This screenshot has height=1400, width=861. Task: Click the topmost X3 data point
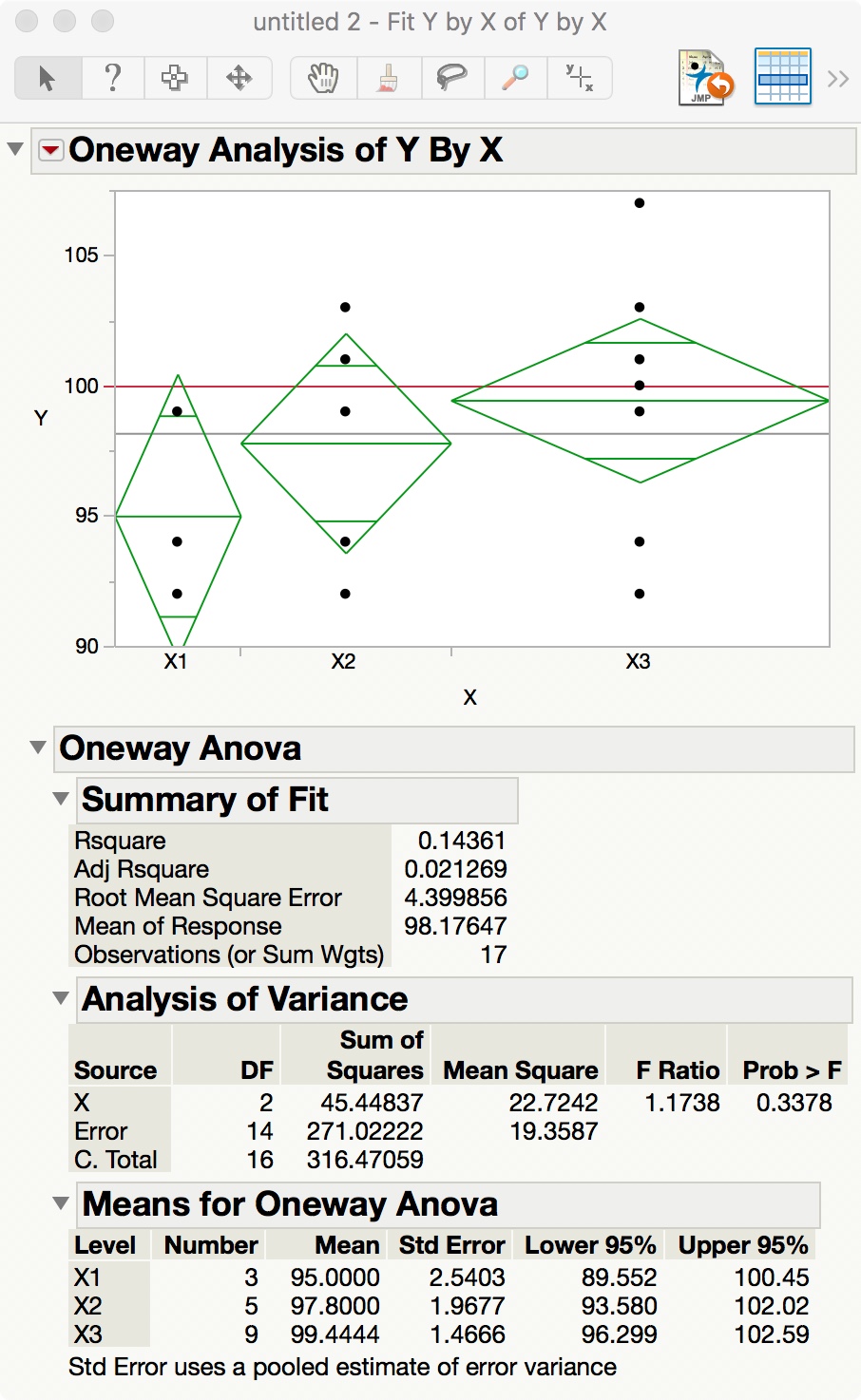pyautogui.click(x=640, y=203)
